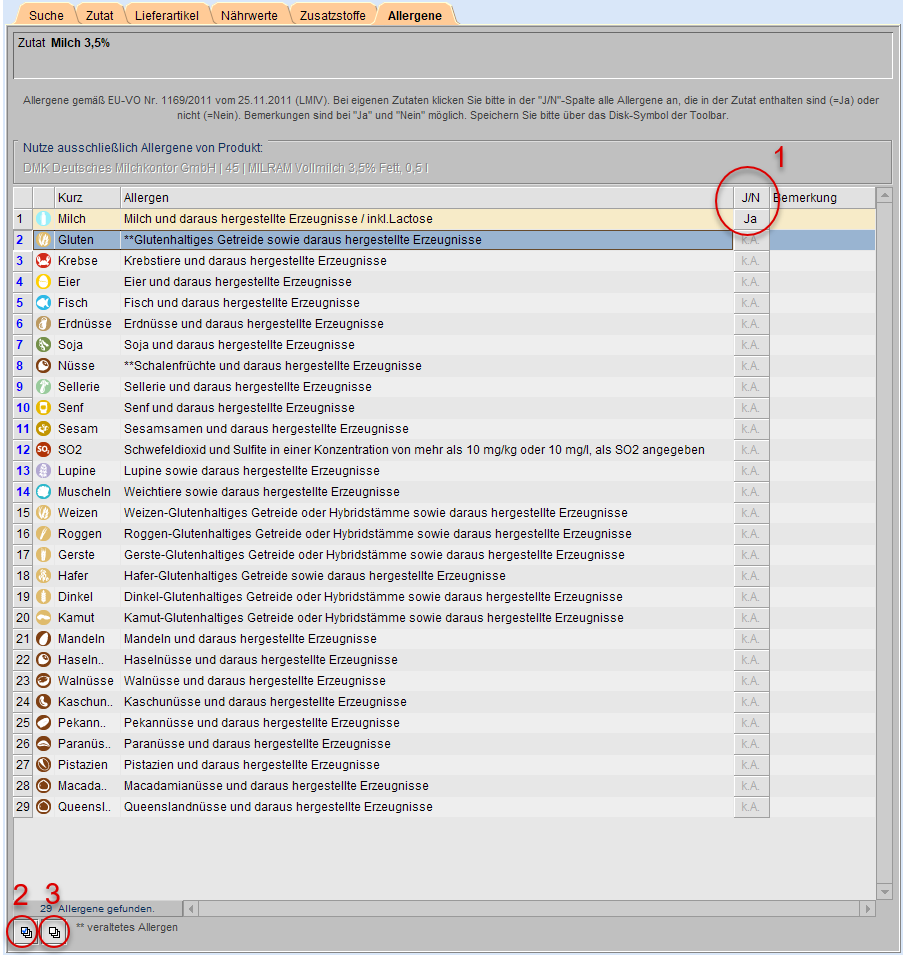Click the Queensl.. nut icon
Image resolution: width=903 pixels, height=955 pixels.
tap(43, 807)
